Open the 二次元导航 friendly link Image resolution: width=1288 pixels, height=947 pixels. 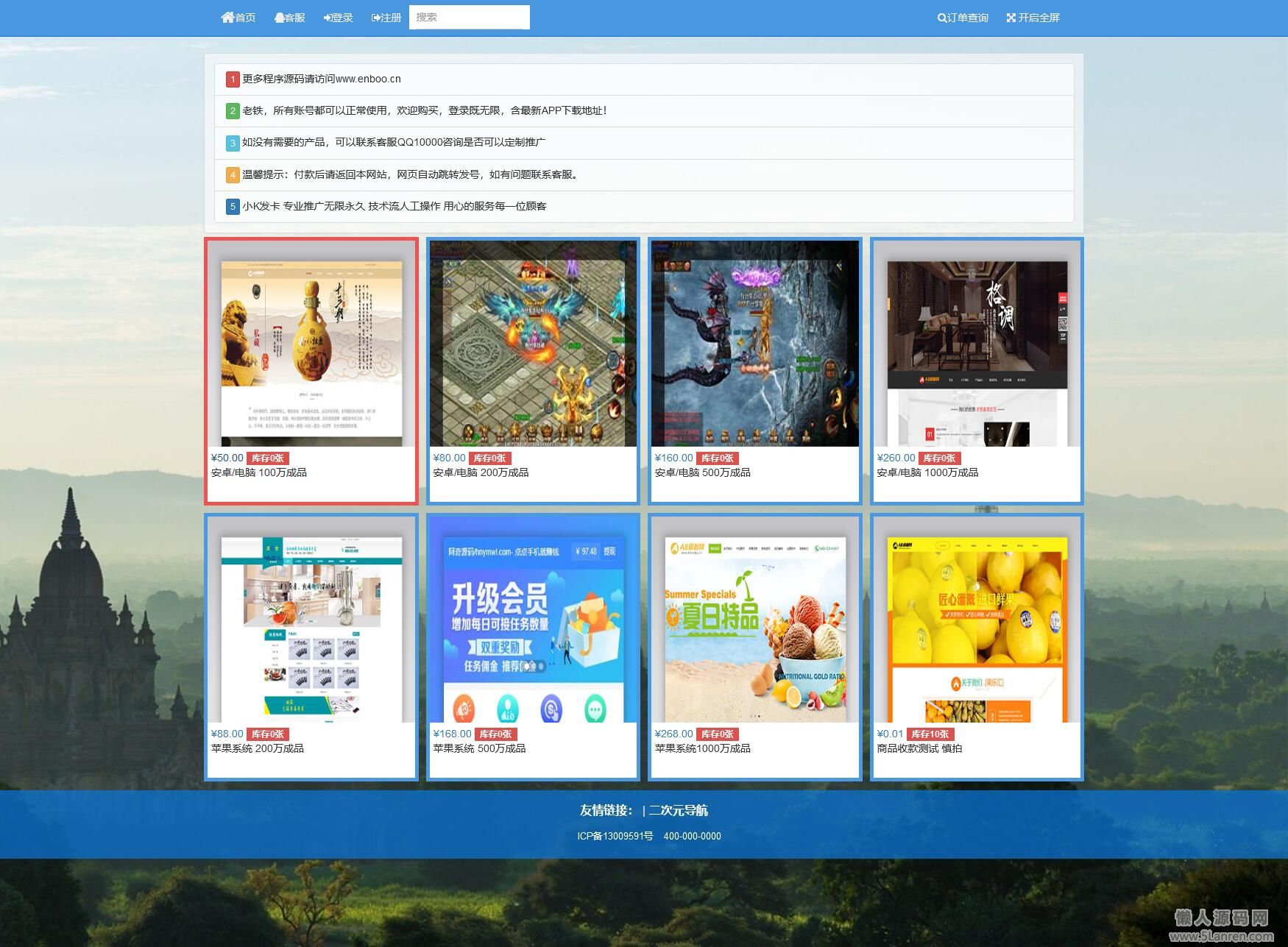pos(678,811)
